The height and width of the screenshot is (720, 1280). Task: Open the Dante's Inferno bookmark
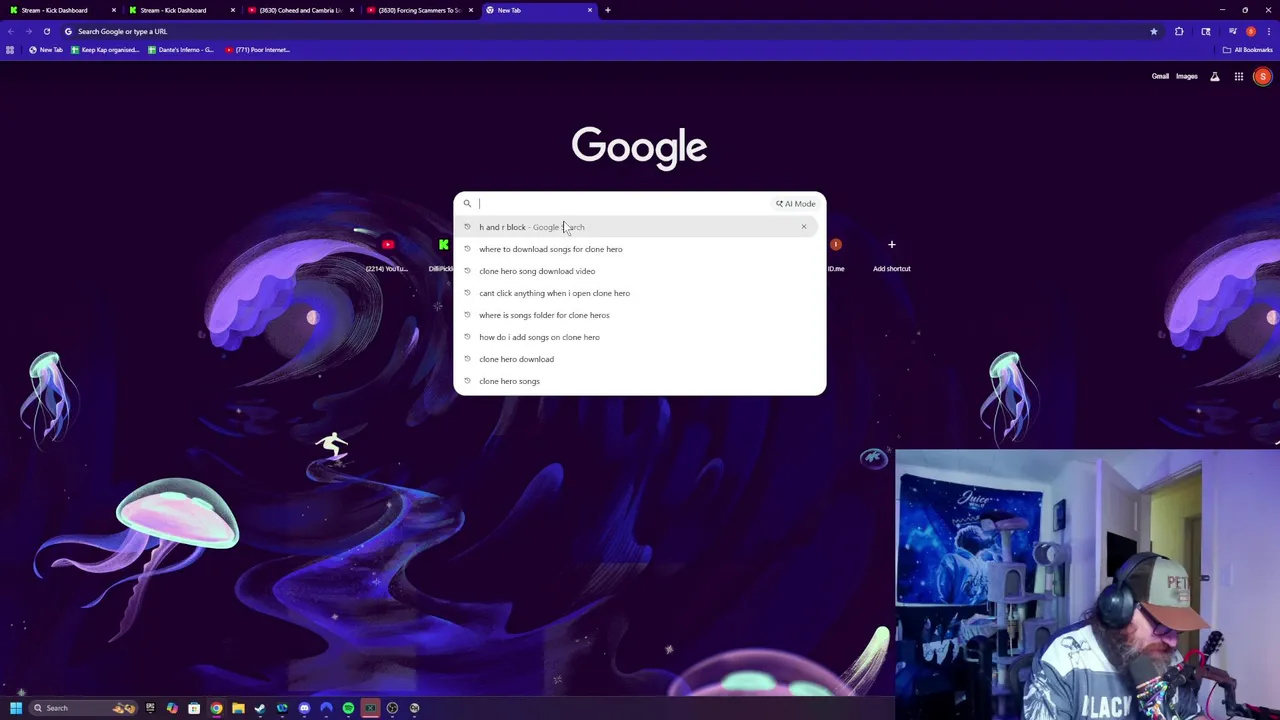[181, 50]
